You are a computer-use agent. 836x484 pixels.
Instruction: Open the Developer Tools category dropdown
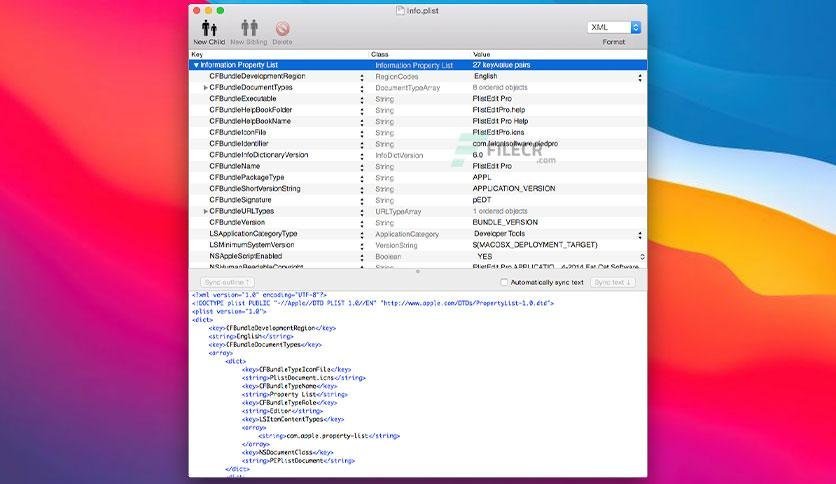click(640, 235)
